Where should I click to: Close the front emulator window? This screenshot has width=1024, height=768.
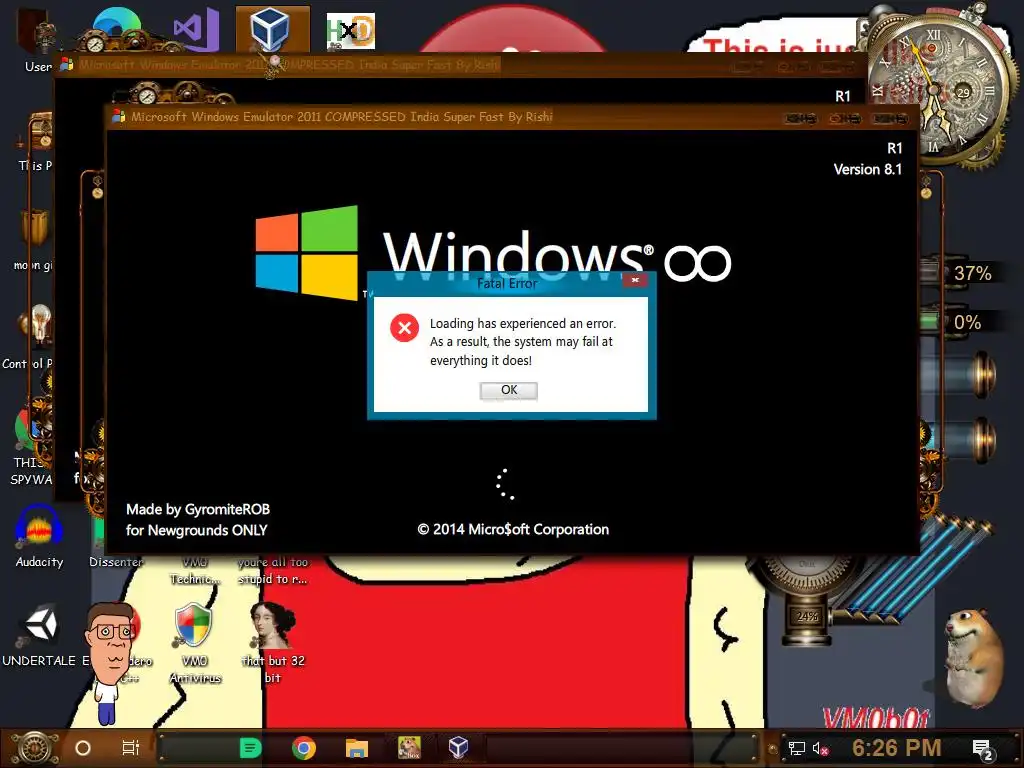(891, 118)
